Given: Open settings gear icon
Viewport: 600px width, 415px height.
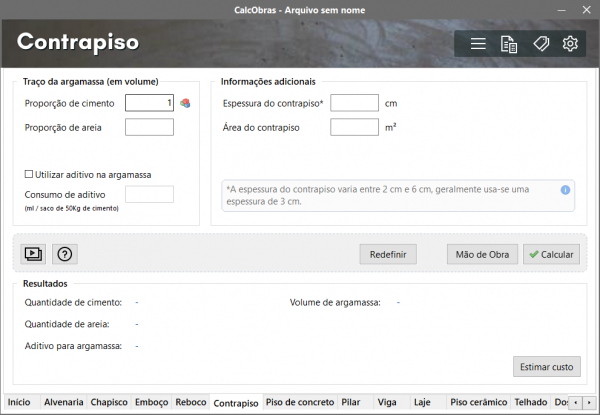Looking at the screenshot, I should click(x=571, y=44).
